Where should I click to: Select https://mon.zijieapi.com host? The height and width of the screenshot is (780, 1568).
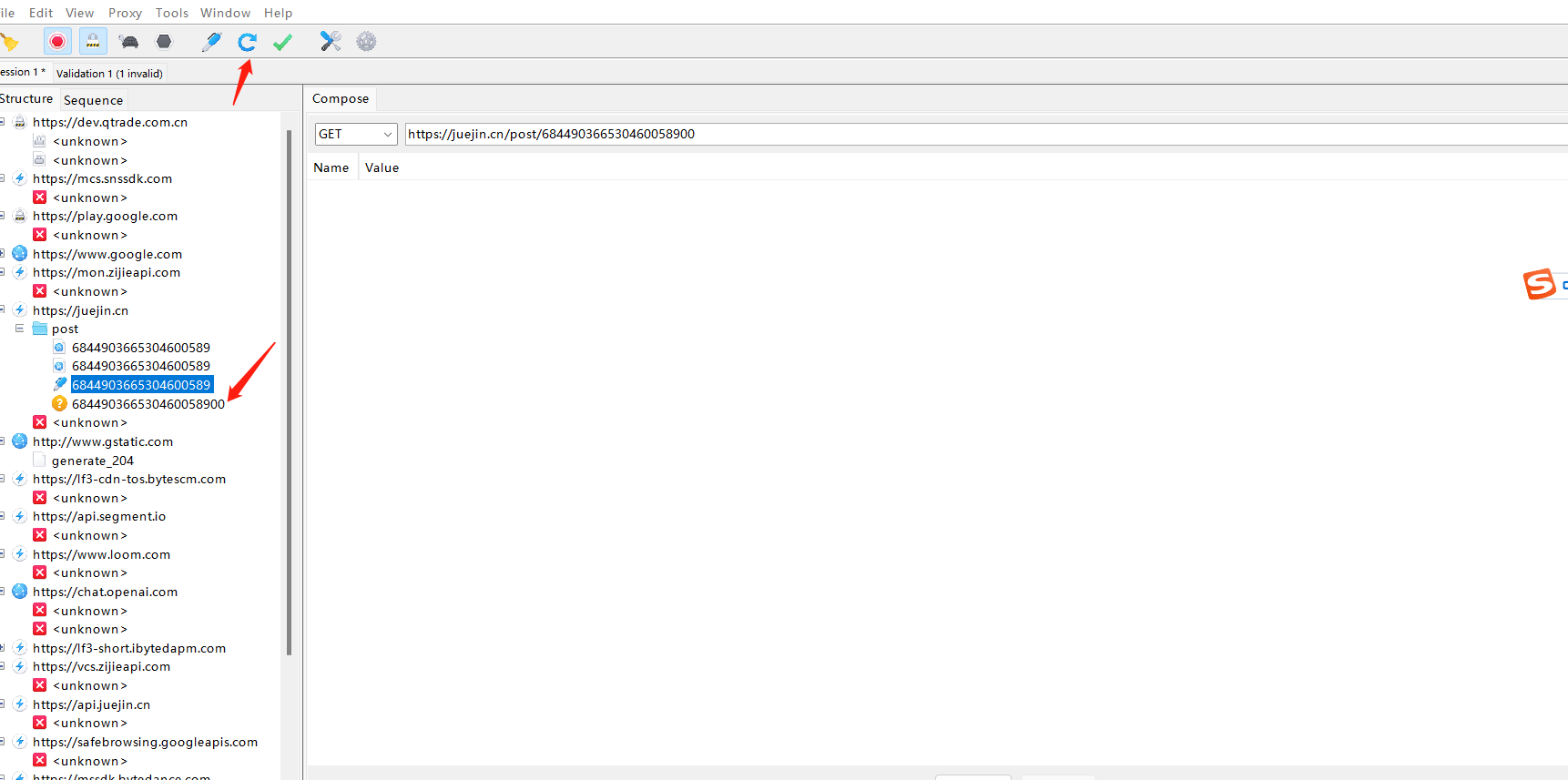(x=107, y=272)
